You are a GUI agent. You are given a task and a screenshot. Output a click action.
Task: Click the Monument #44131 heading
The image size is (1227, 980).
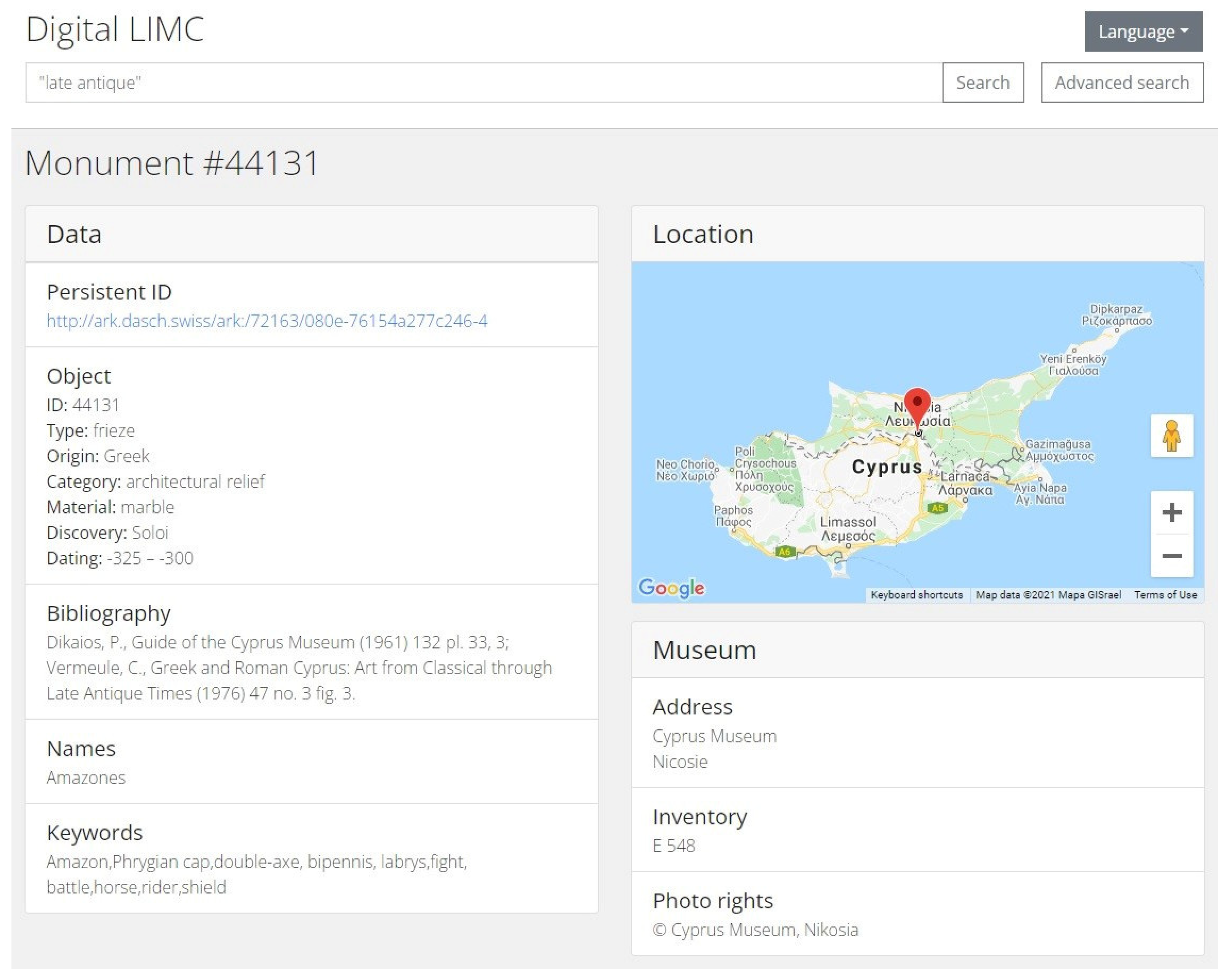pos(171,163)
